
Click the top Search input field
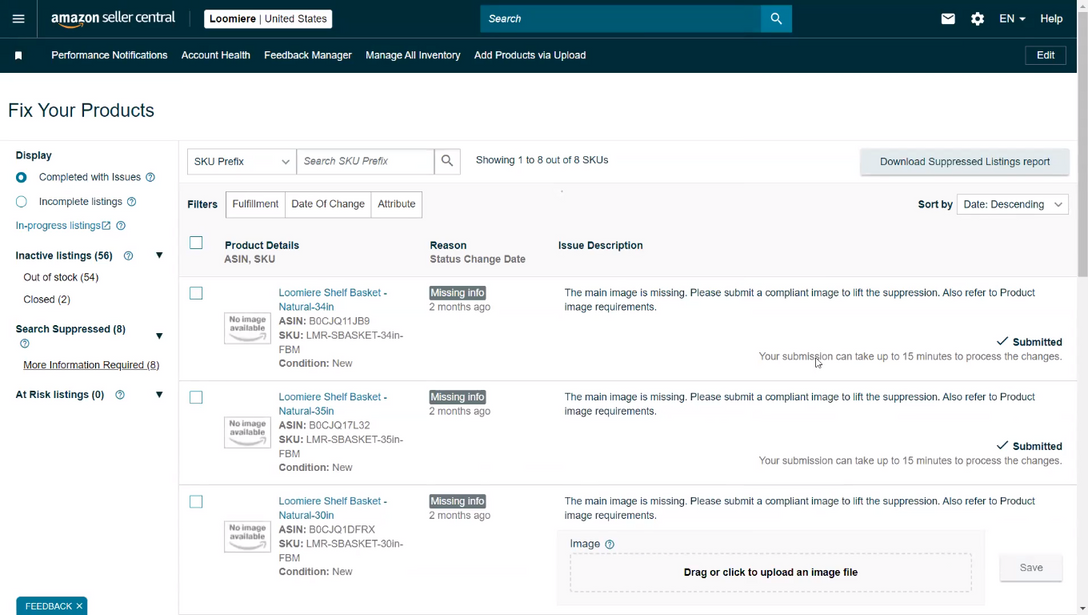click(620, 19)
